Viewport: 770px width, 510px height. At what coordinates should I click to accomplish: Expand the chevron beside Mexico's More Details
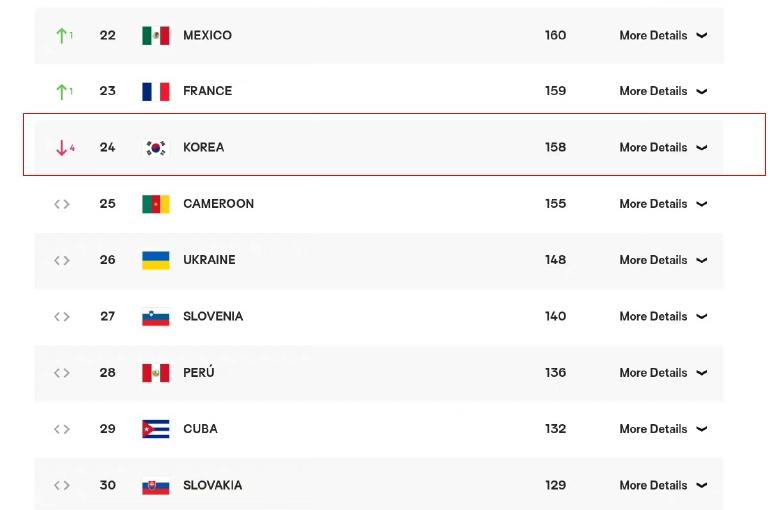tap(702, 35)
